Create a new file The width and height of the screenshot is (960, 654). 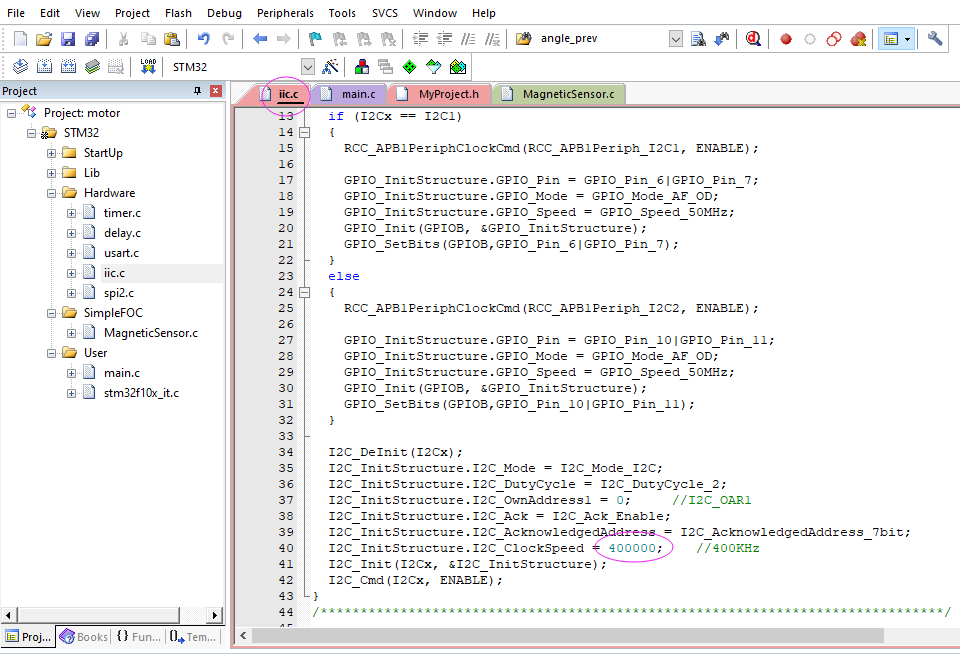[x=18, y=38]
